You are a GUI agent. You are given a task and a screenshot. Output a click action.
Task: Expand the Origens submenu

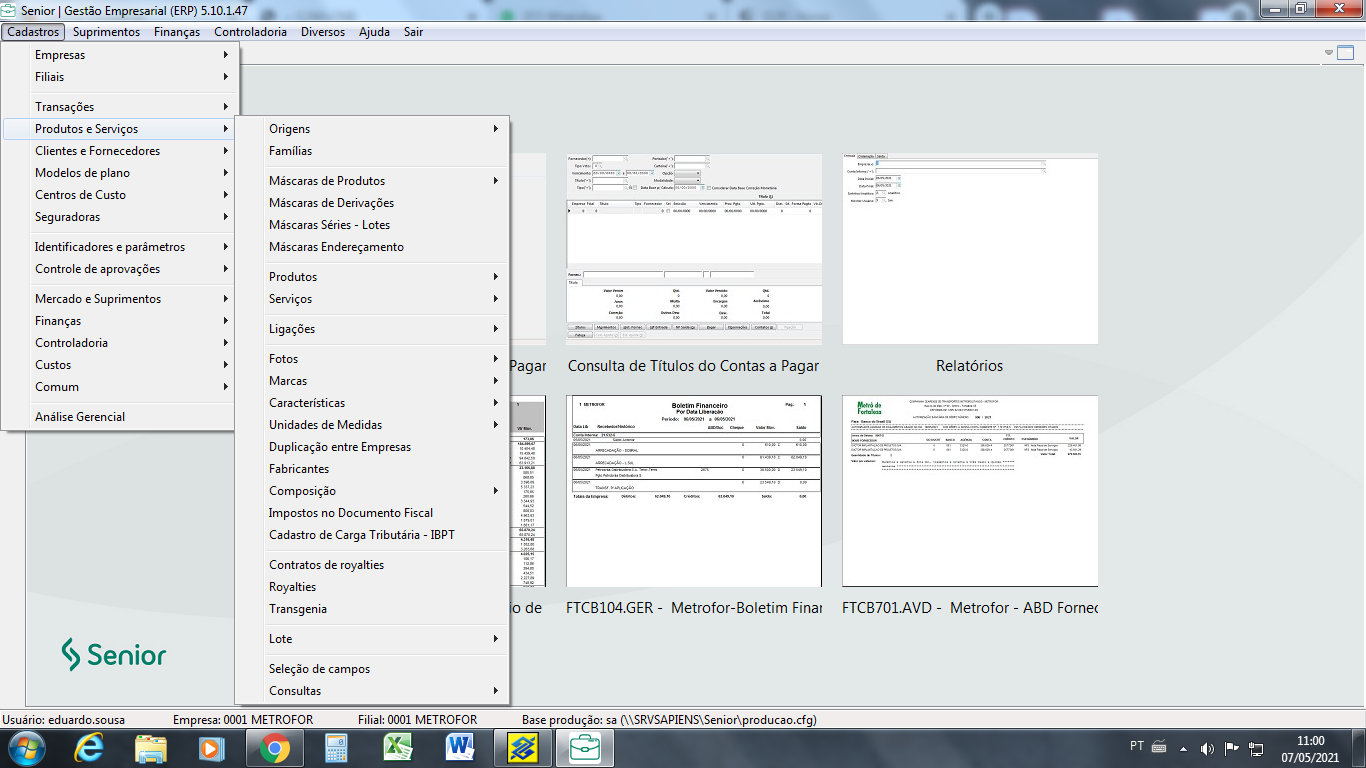click(372, 129)
